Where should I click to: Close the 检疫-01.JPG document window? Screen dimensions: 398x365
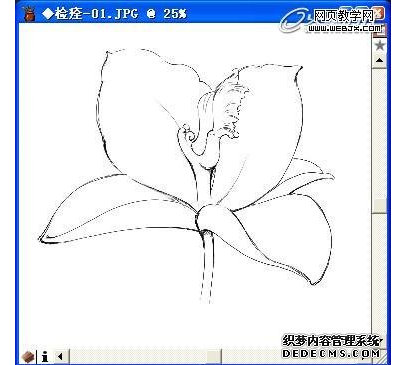[379, 14]
